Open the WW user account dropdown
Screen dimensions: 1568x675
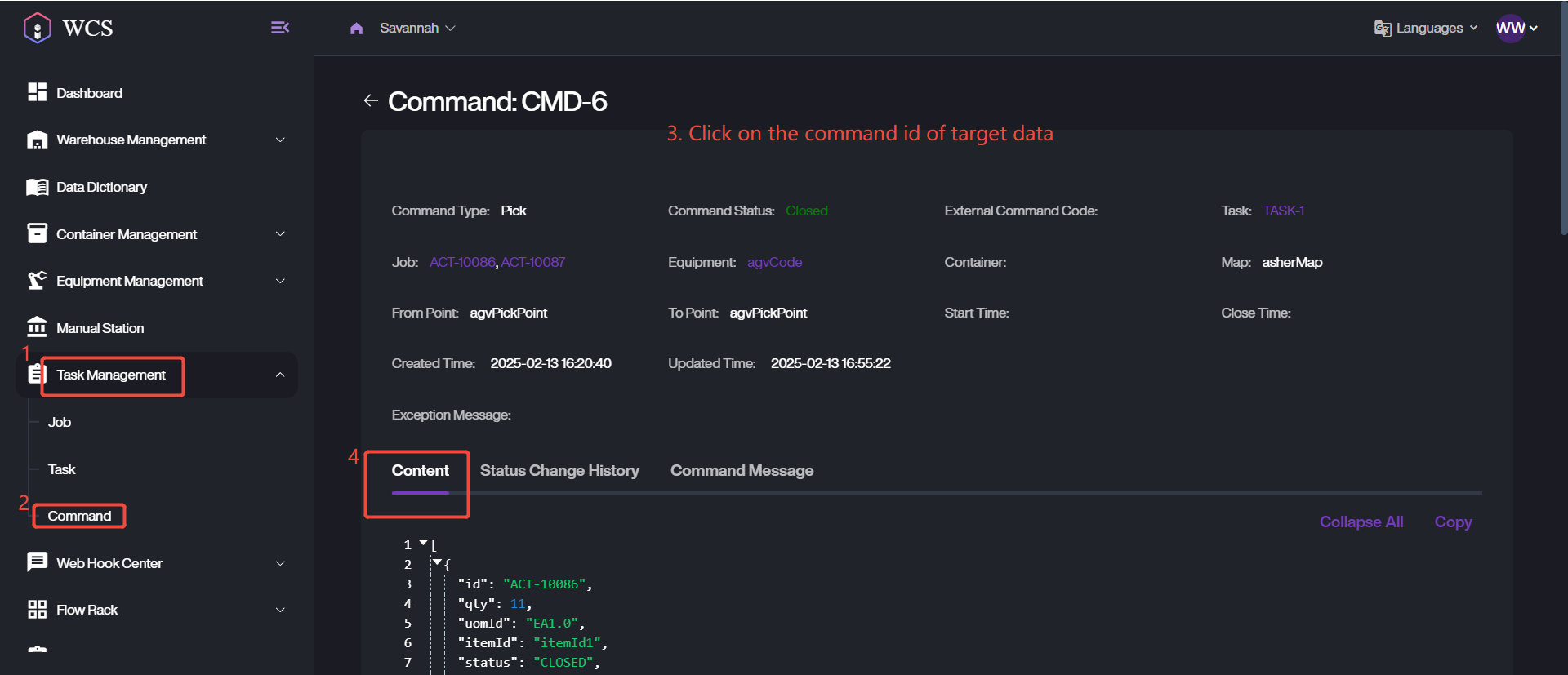[x=1517, y=29]
